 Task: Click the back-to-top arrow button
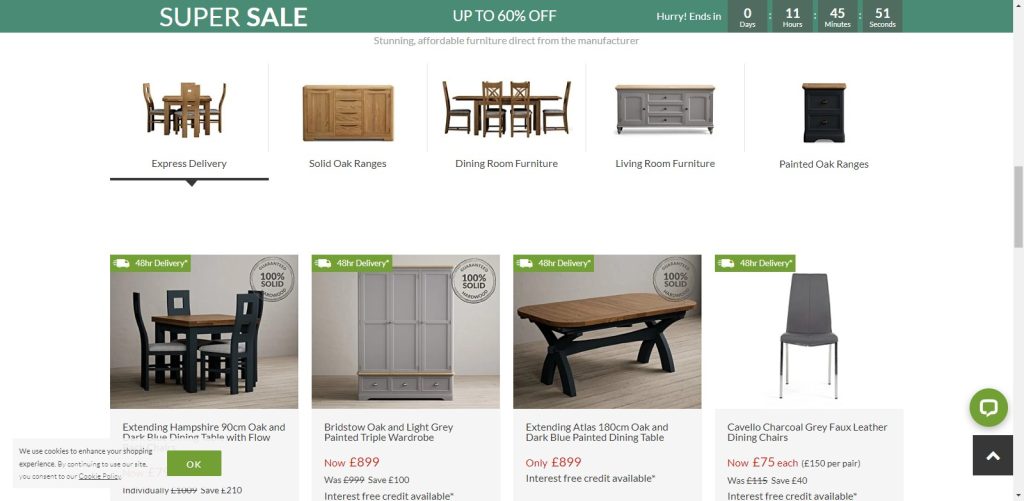click(x=993, y=455)
